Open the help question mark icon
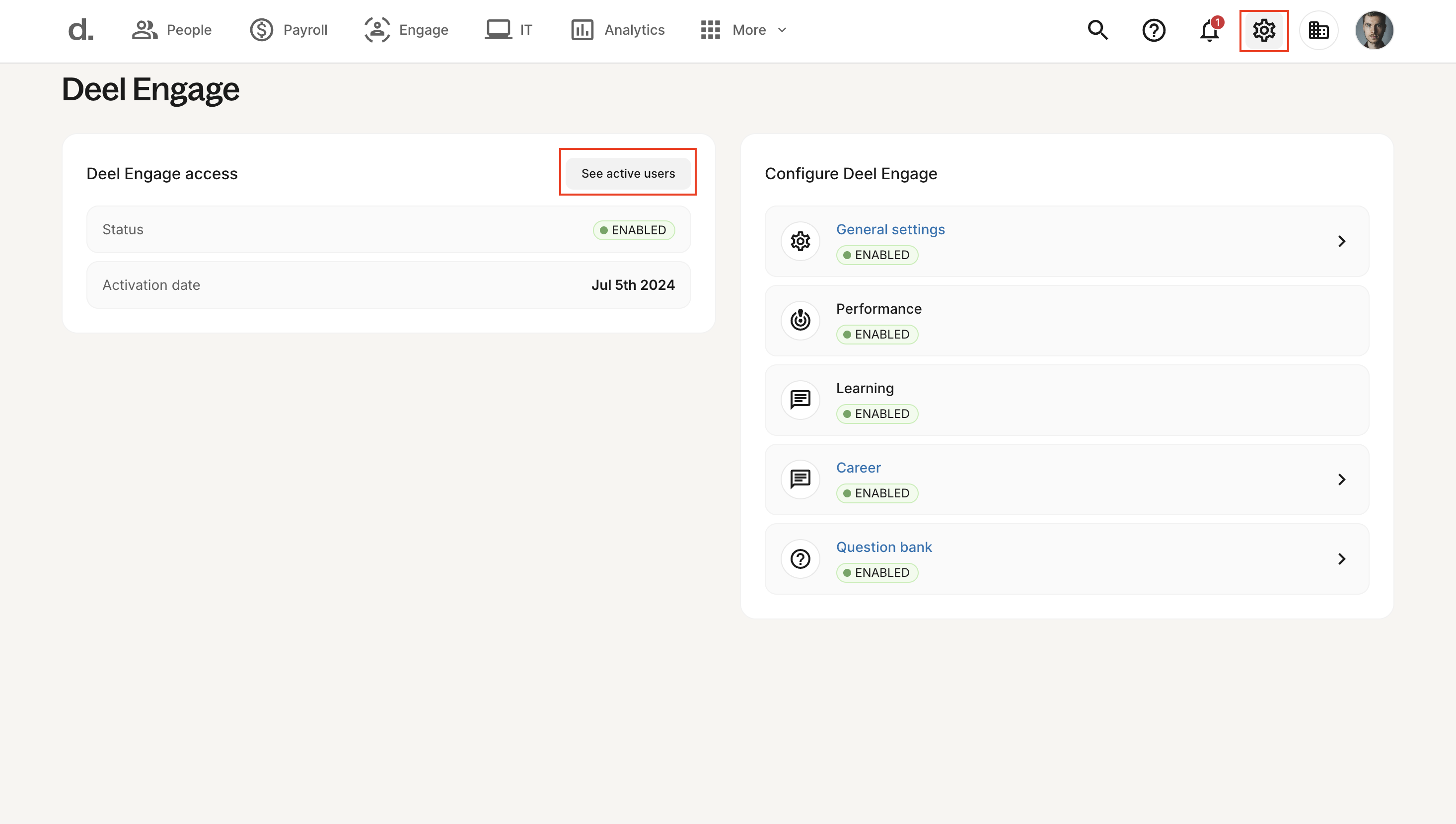Screen dimensions: 1456x824 1154,31
